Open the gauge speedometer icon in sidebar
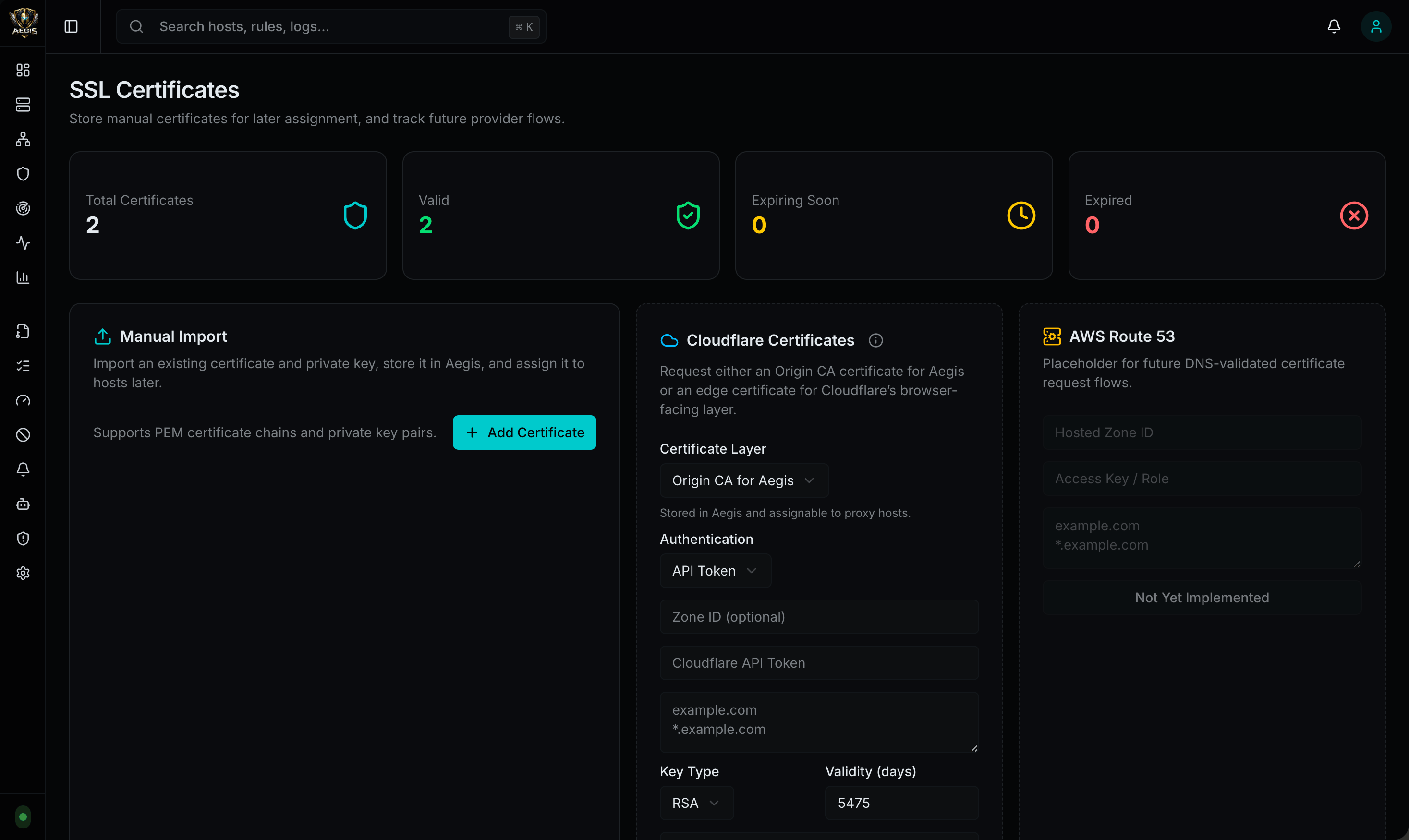This screenshot has height=840, width=1409. [x=23, y=400]
